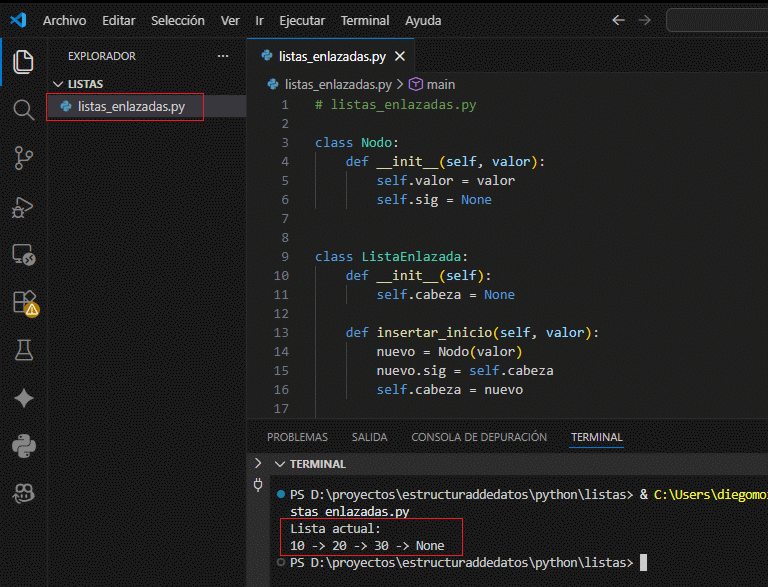This screenshot has width=768, height=587.
Task: Open Run and Debug view
Action: point(23,206)
